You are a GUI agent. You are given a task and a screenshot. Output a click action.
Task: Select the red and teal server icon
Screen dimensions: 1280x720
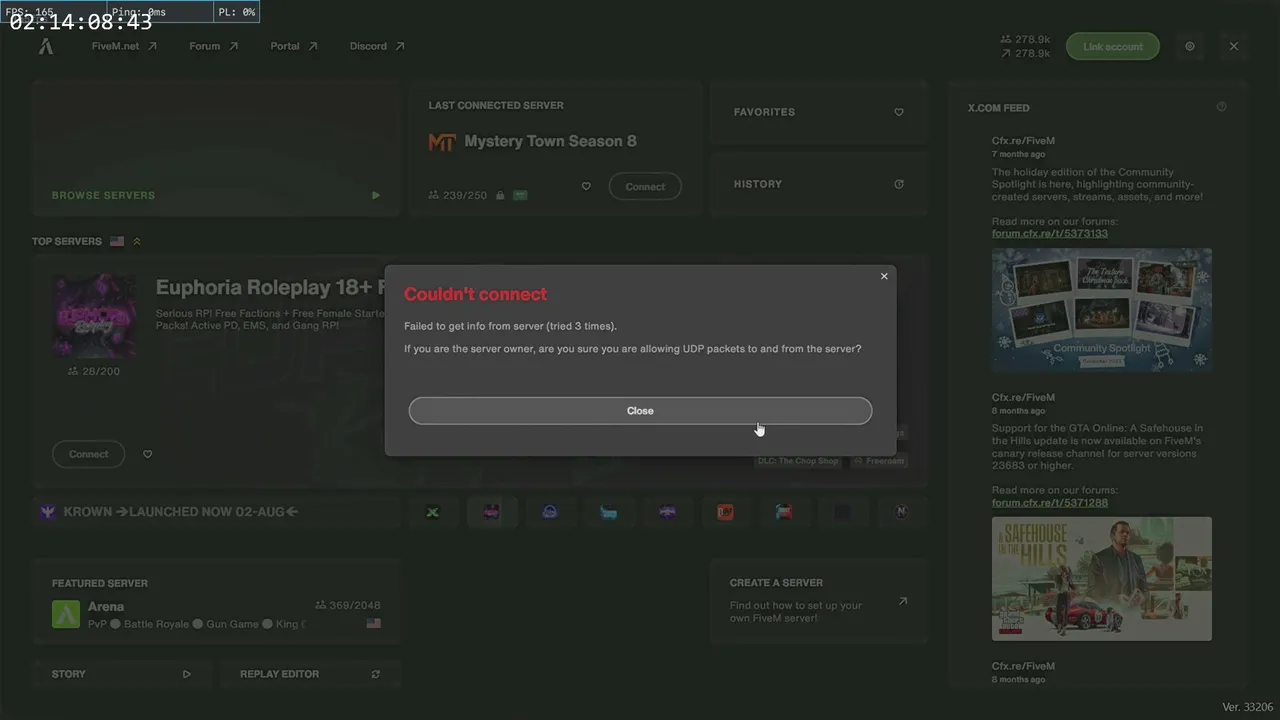point(784,512)
